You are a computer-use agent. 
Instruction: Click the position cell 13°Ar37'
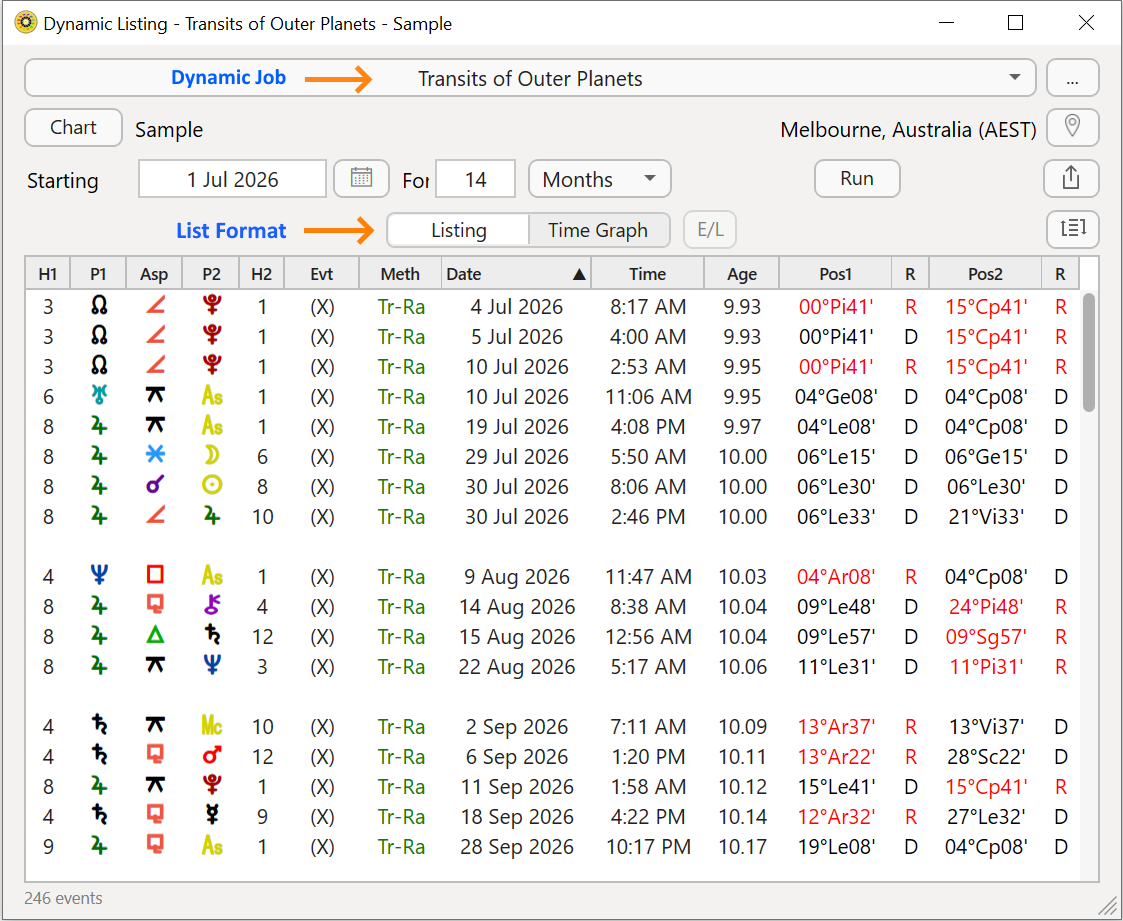coord(836,726)
